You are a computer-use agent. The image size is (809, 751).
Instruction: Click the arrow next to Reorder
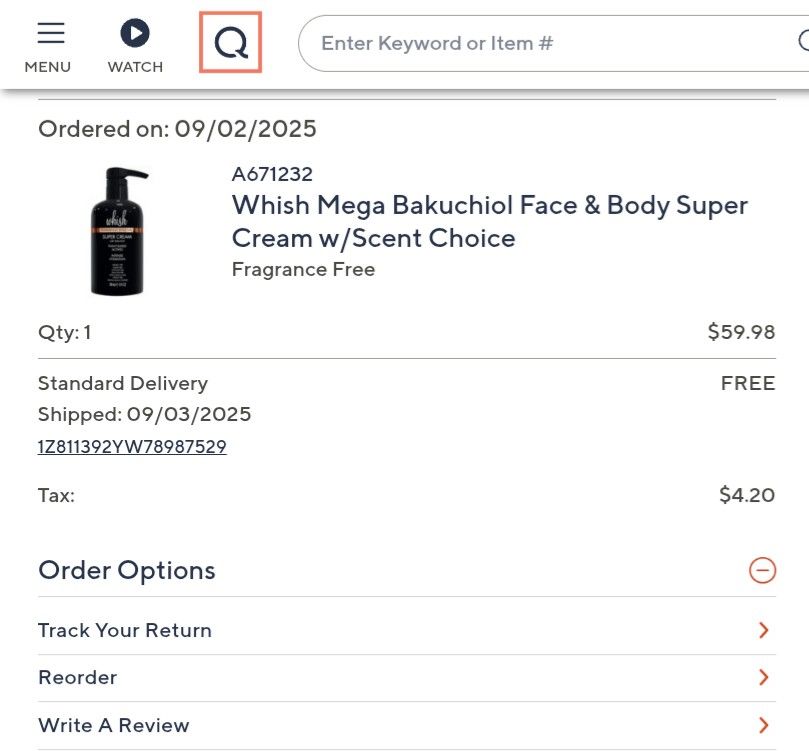tap(763, 677)
